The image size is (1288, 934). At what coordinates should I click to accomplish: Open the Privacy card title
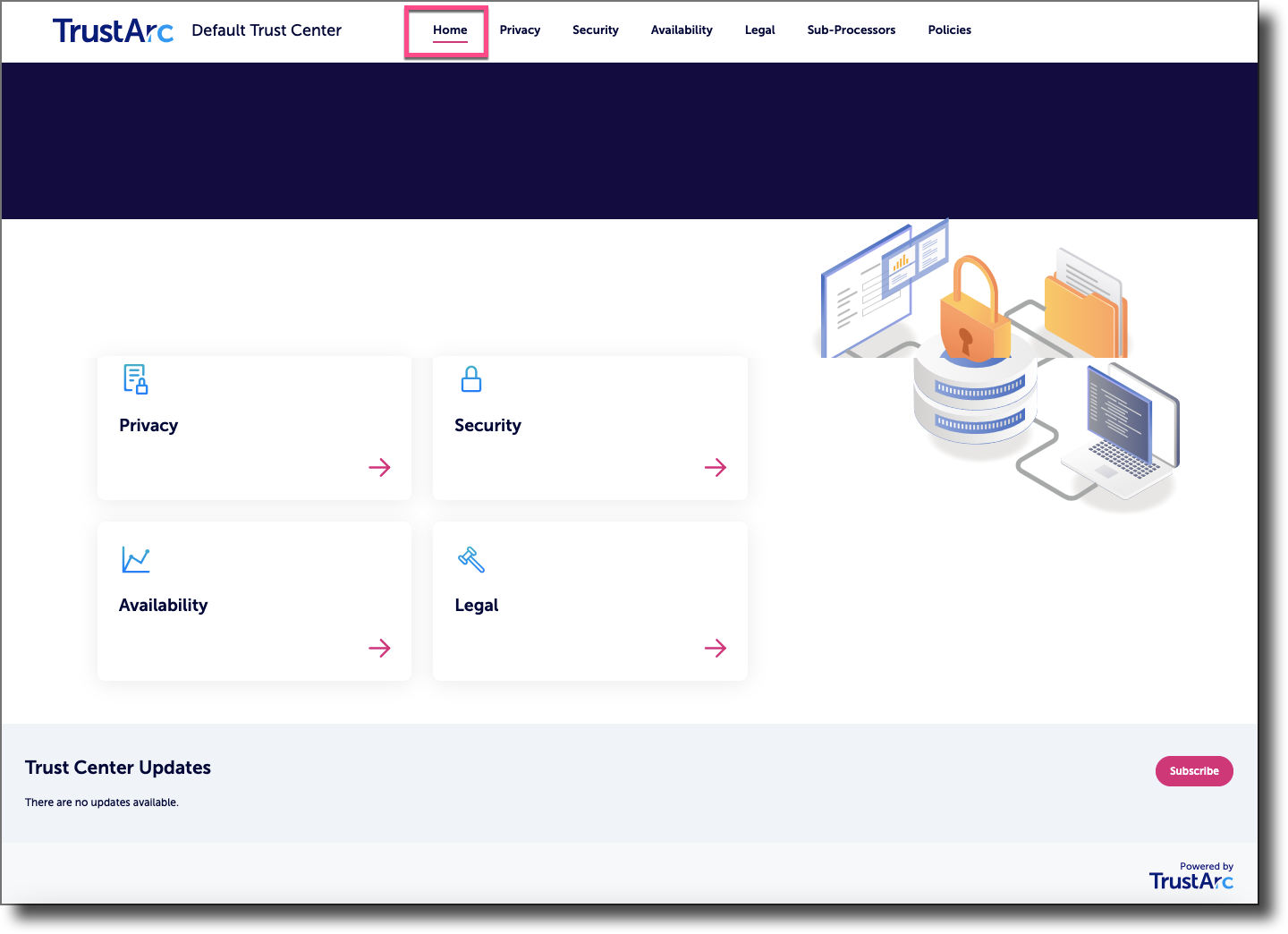click(148, 426)
